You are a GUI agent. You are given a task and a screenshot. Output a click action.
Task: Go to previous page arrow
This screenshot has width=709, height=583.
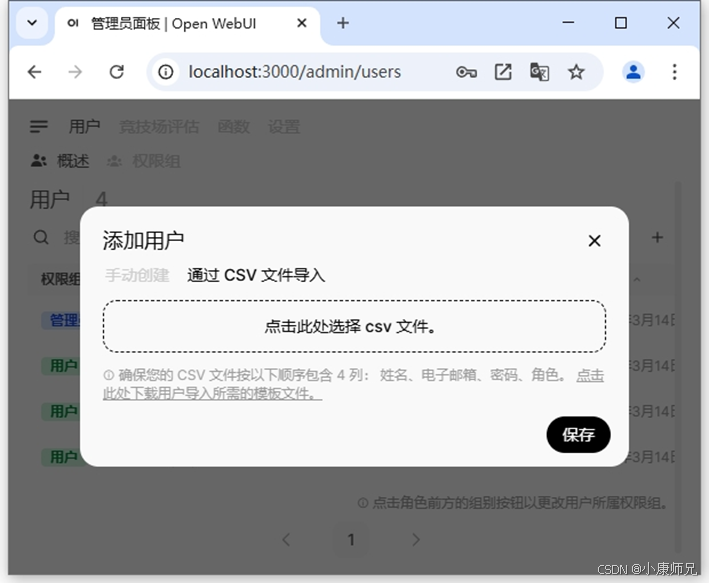click(x=286, y=539)
